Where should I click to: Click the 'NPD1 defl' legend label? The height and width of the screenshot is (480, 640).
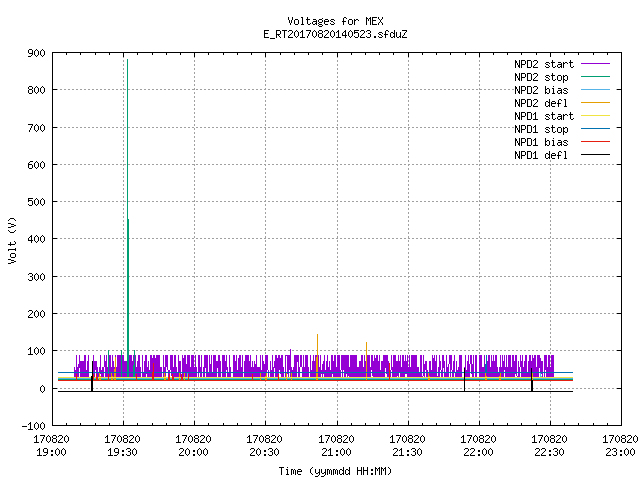click(x=541, y=156)
